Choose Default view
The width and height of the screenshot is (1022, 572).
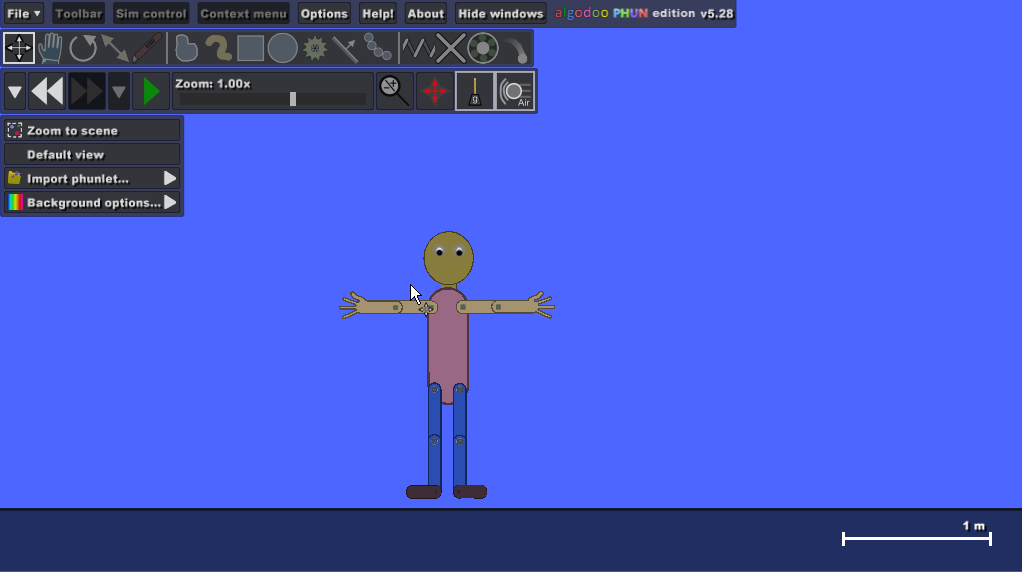coord(92,154)
